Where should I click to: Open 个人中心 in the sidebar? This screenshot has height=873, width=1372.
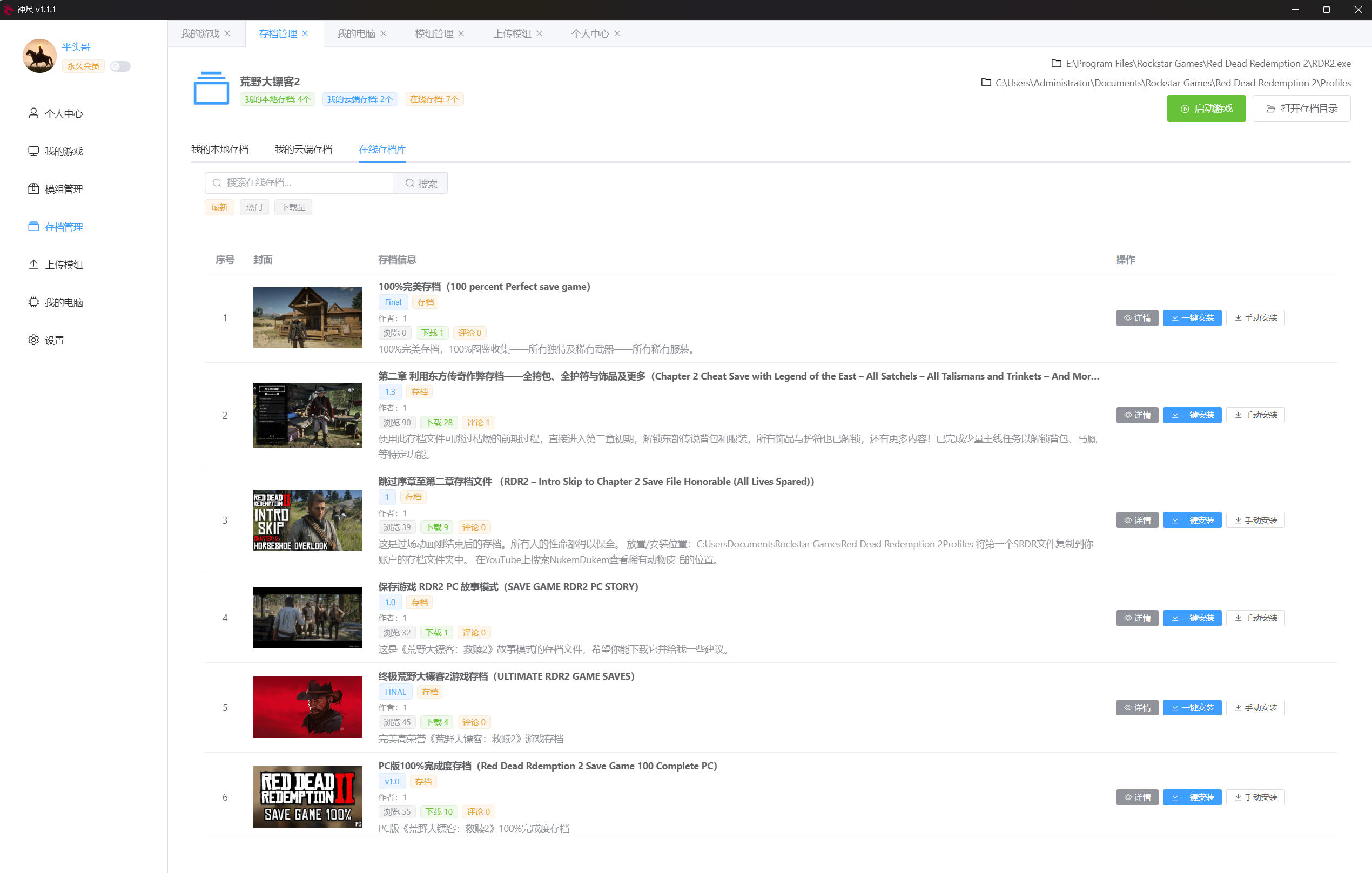click(x=56, y=114)
